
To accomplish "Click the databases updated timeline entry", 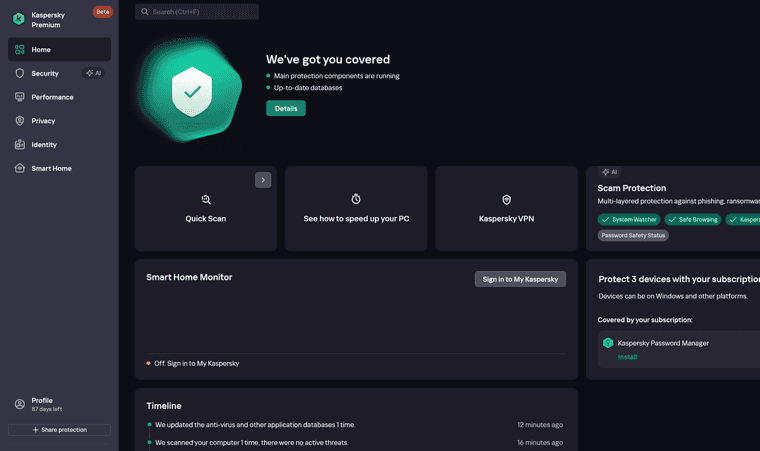I will (x=255, y=425).
